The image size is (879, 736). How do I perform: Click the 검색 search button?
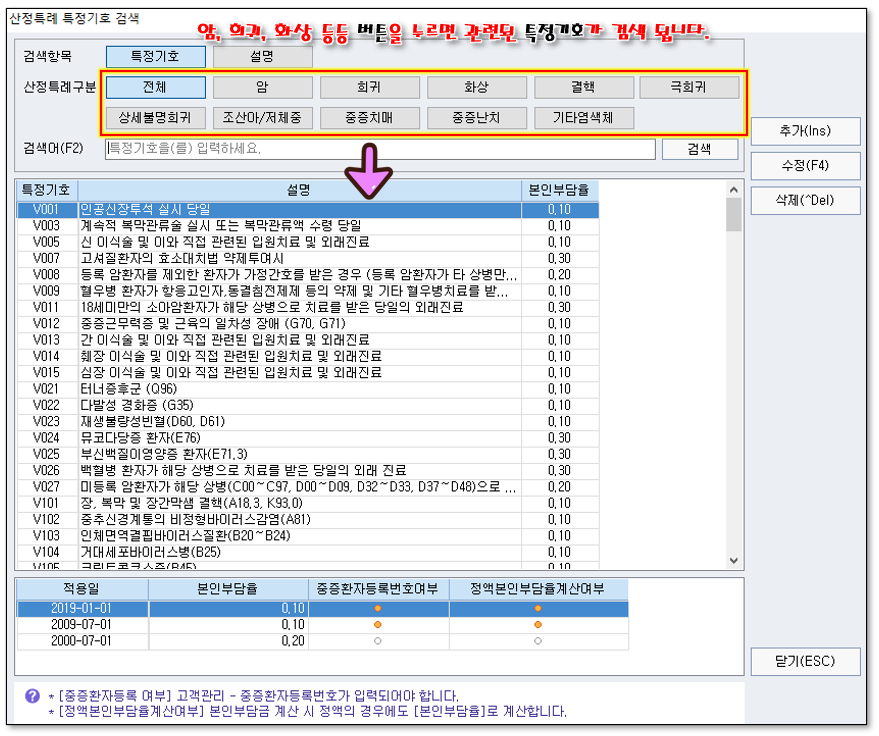699,149
